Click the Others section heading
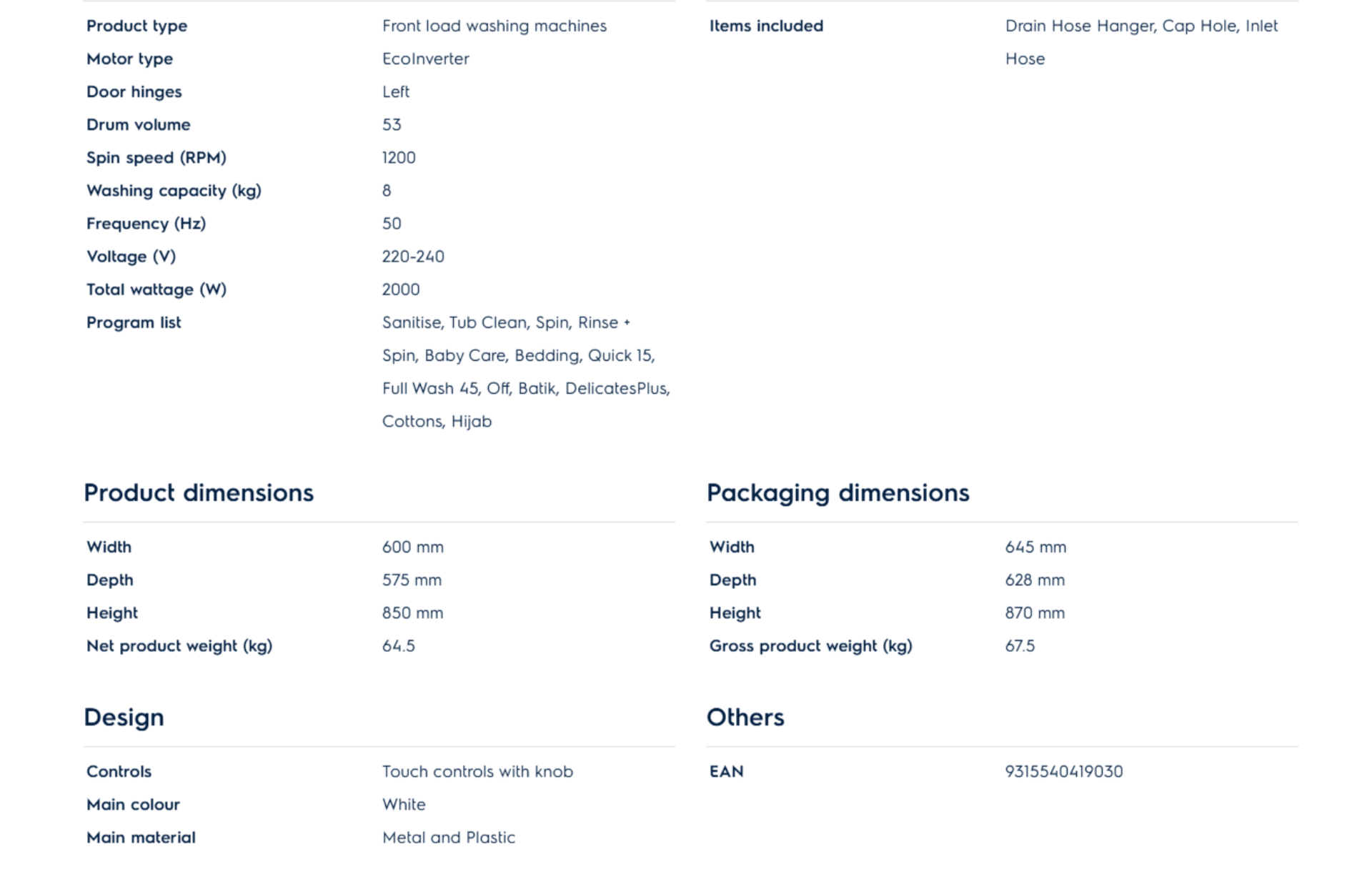This screenshot has height=882, width=1372. 745,718
